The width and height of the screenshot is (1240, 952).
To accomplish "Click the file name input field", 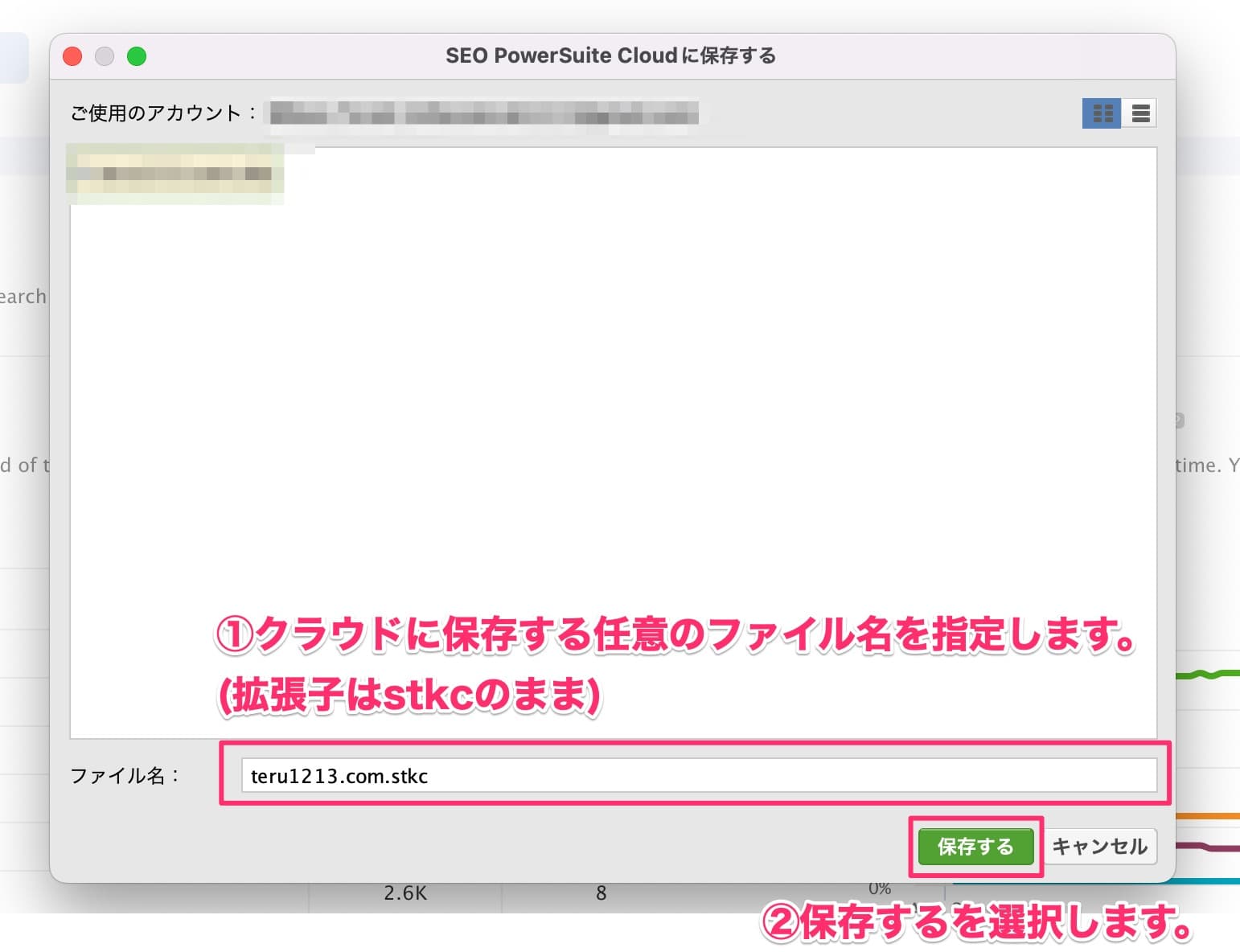I will (698, 776).
